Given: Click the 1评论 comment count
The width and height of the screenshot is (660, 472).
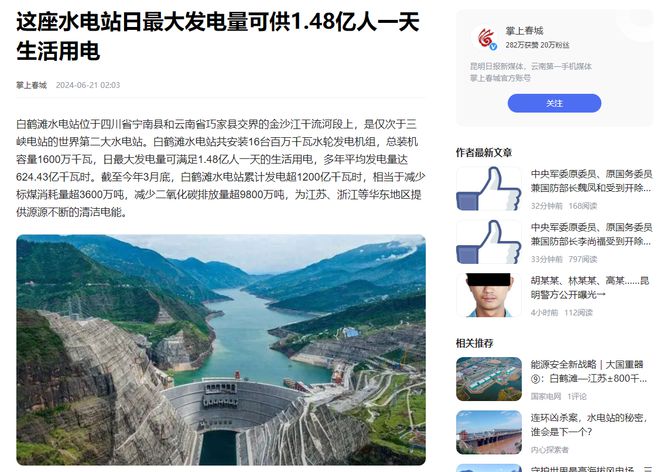Looking at the screenshot, I should click(577, 396).
